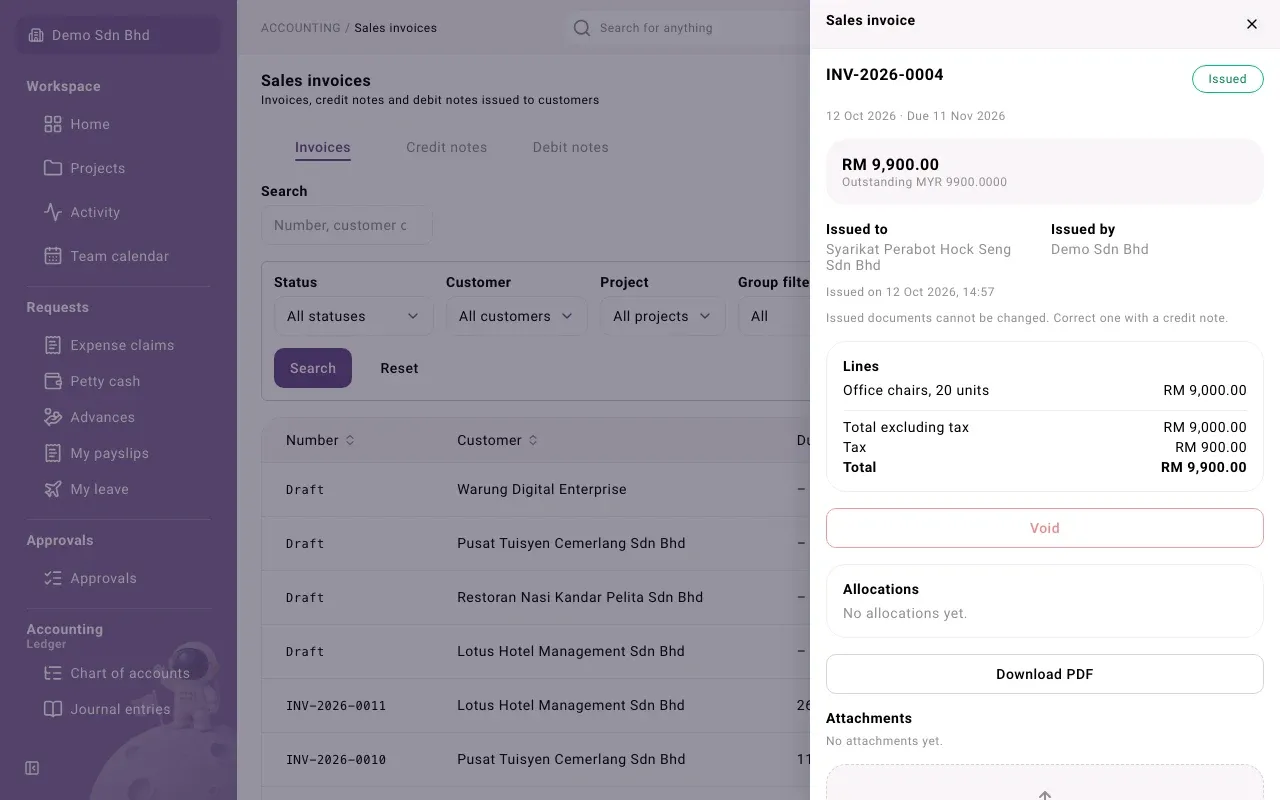Open the All statuses dropdown
The height and width of the screenshot is (800, 1280).
(353, 316)
